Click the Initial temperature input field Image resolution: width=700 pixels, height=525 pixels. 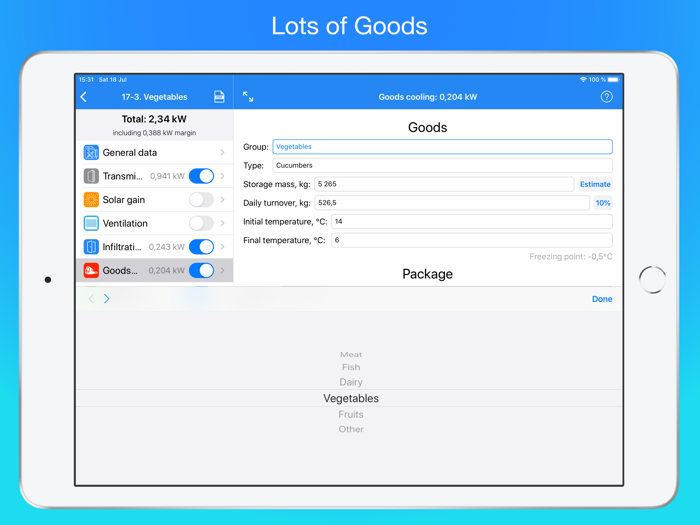(x=472, y=222)
